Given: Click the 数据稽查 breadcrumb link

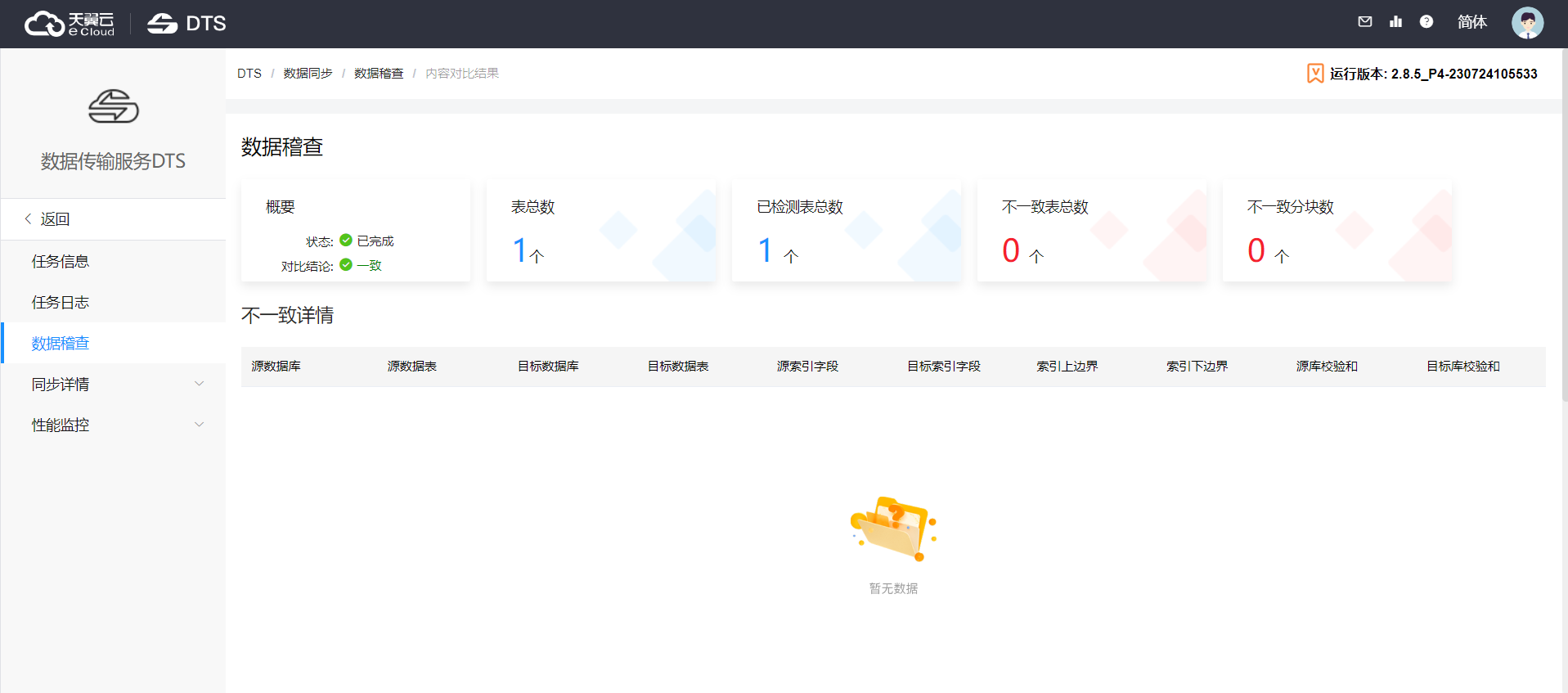Looking at the screenshot, I should (x=379, y=74).
